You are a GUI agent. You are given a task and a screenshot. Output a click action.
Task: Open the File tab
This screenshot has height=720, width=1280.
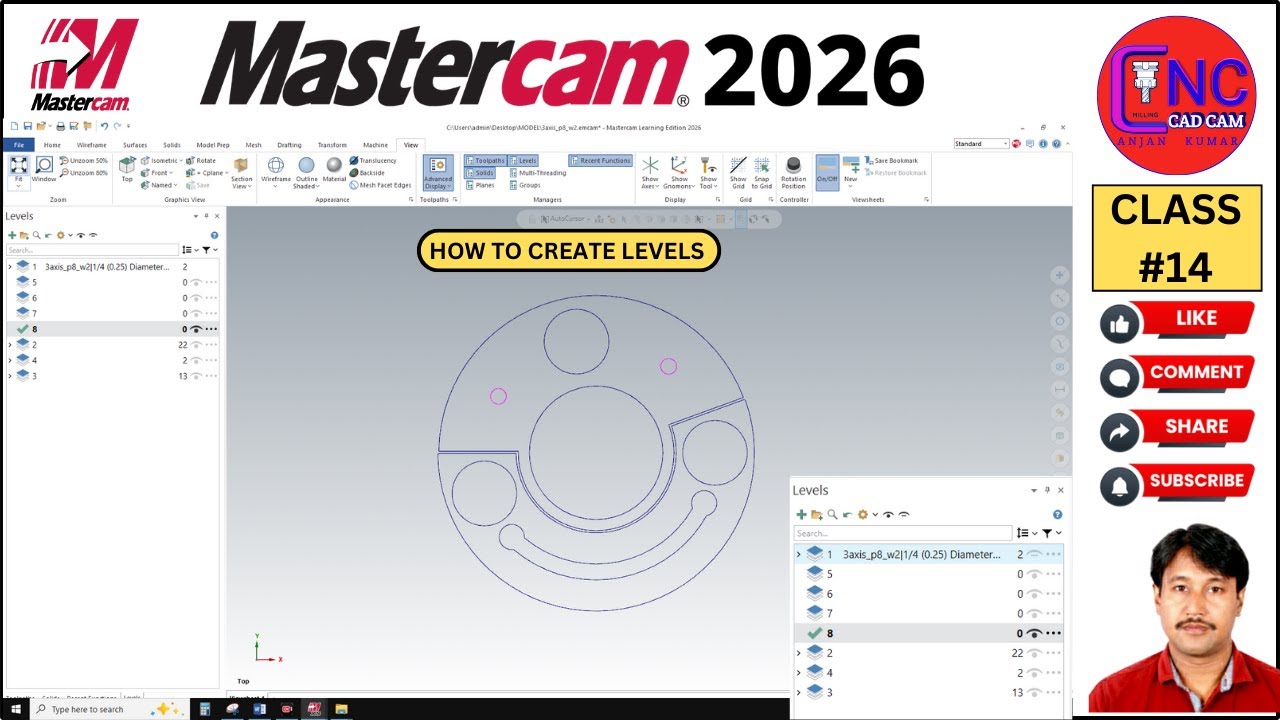(x=18, y=145)
